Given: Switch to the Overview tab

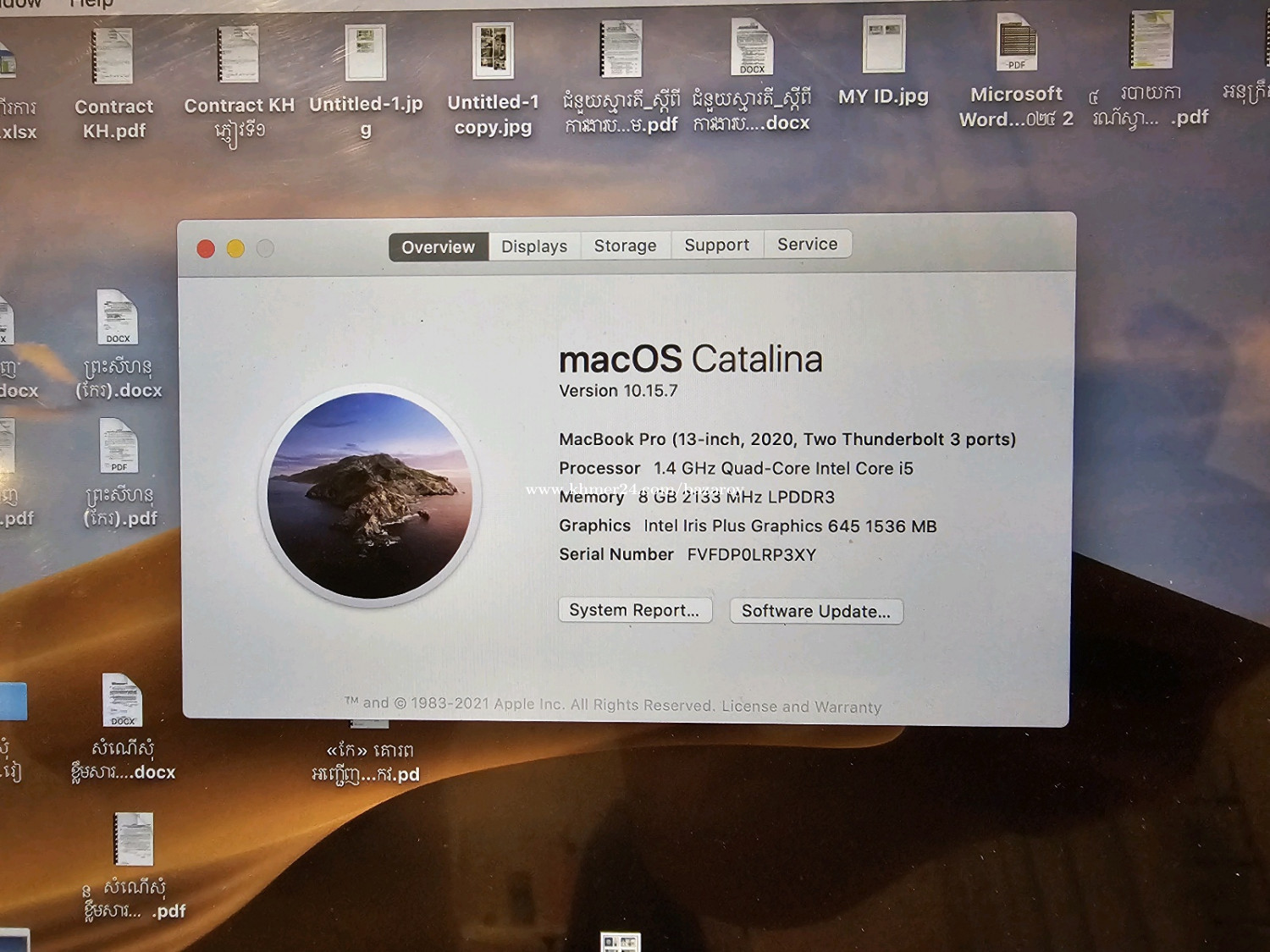Looking at the screenshot, I should (x=439, y=247).
